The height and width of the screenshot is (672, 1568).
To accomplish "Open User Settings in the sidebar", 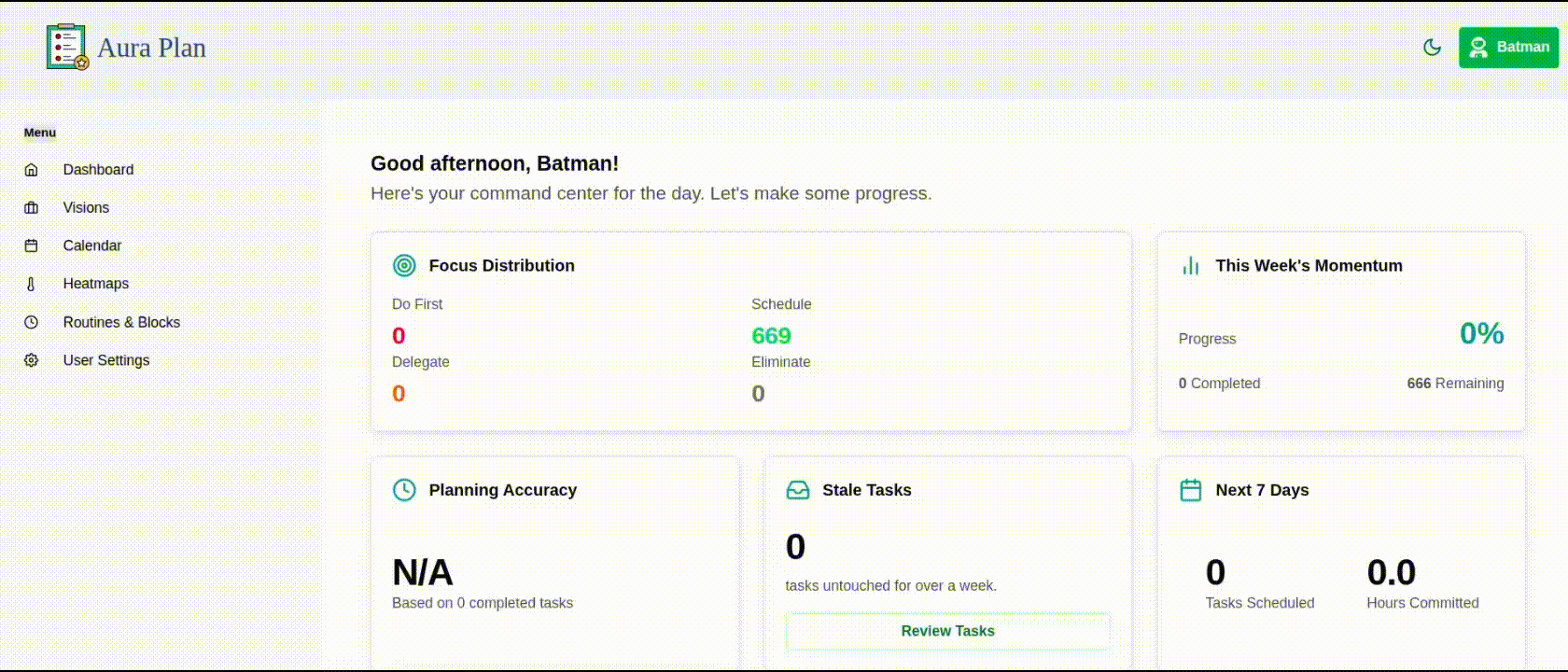I will tap(106, 360).
